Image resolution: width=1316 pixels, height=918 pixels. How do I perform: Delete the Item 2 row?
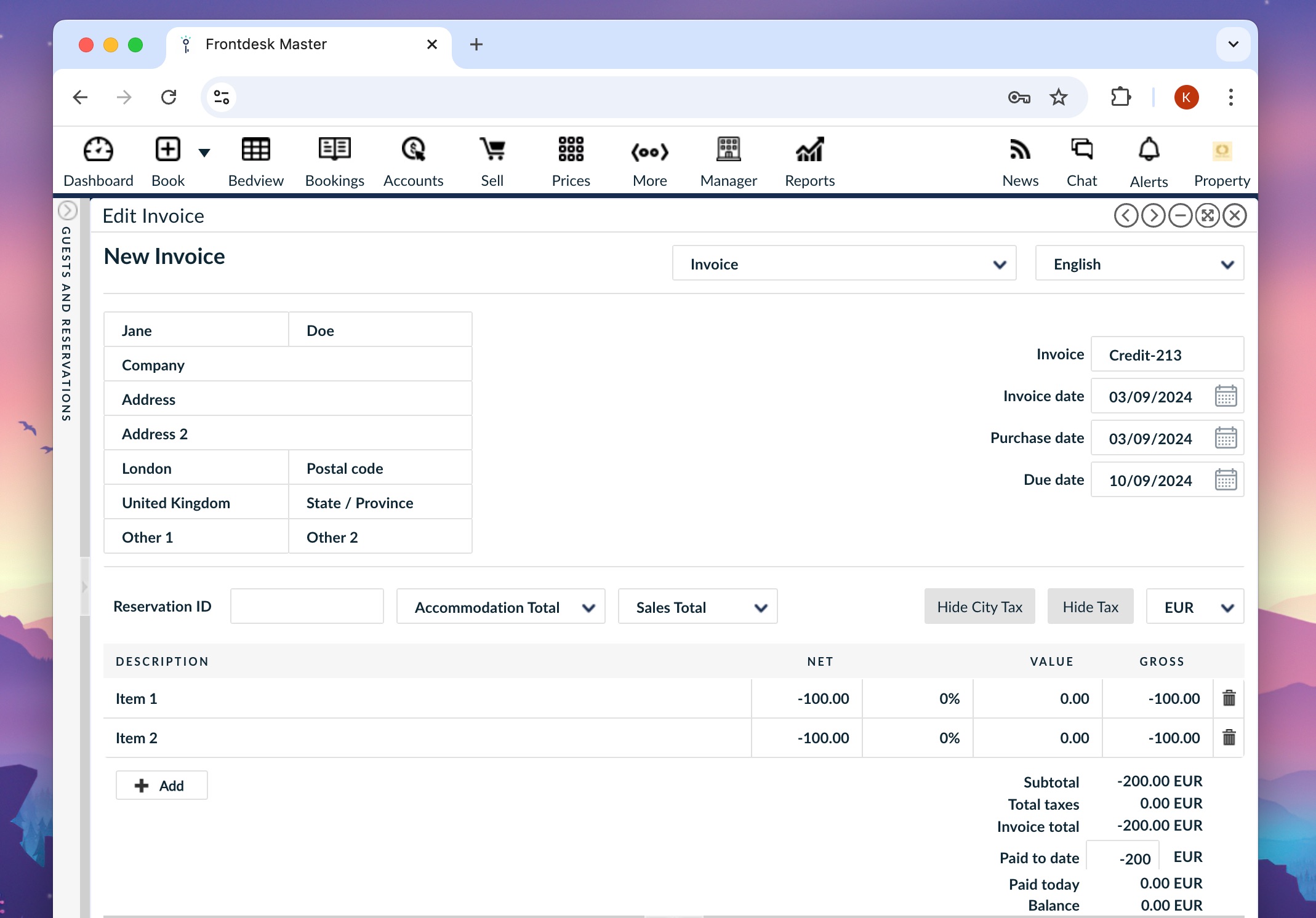[1229, 738]
